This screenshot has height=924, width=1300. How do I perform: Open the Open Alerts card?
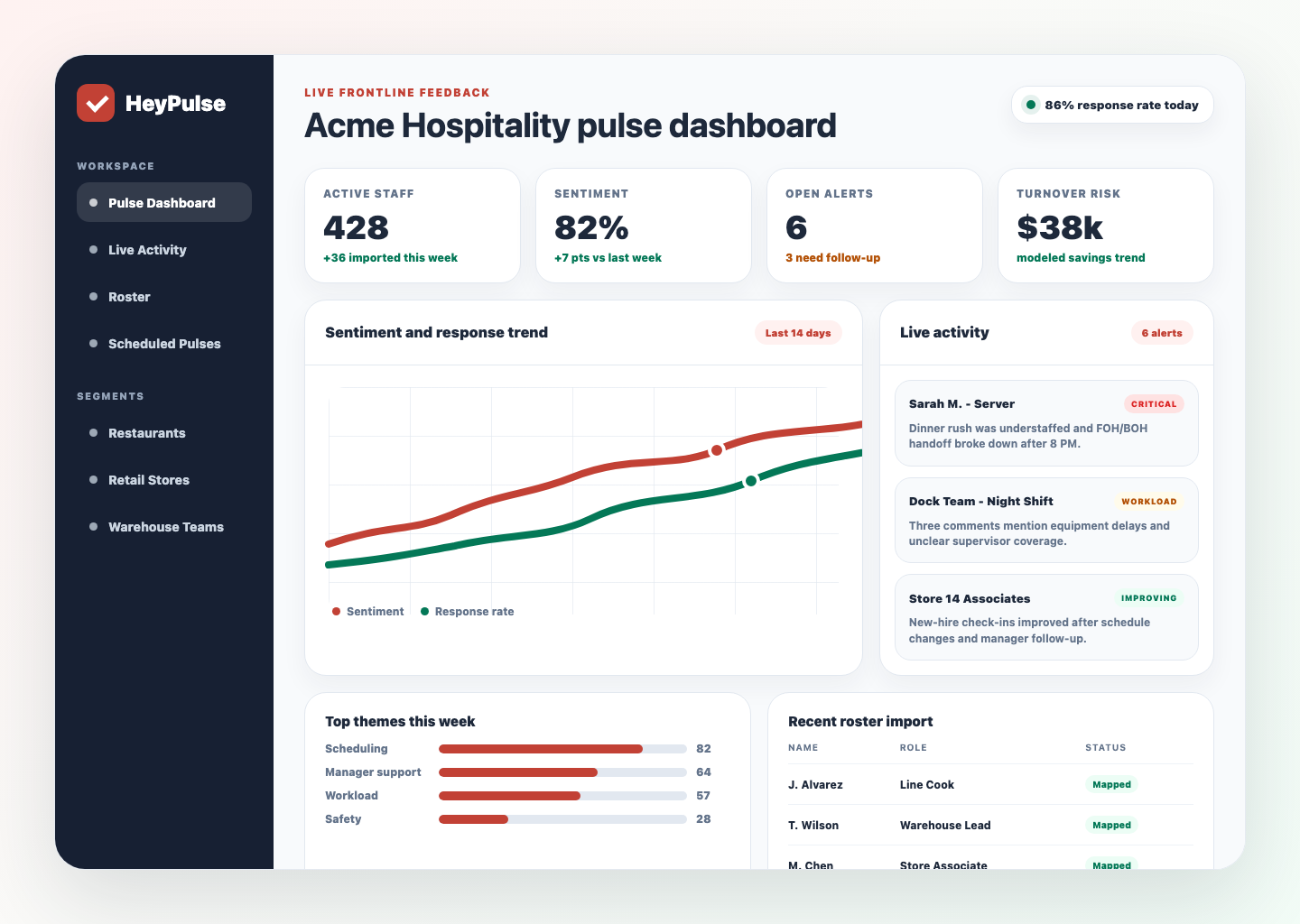(875, 226)
